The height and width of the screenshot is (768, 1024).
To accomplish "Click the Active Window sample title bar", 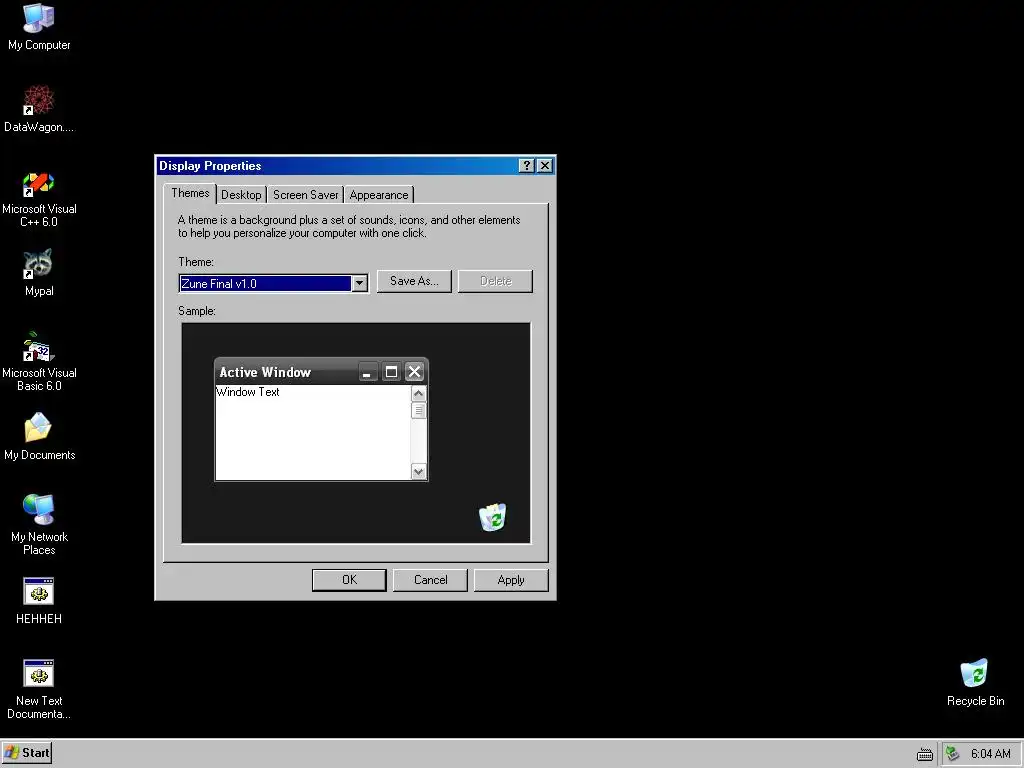I will click(321, 372).
